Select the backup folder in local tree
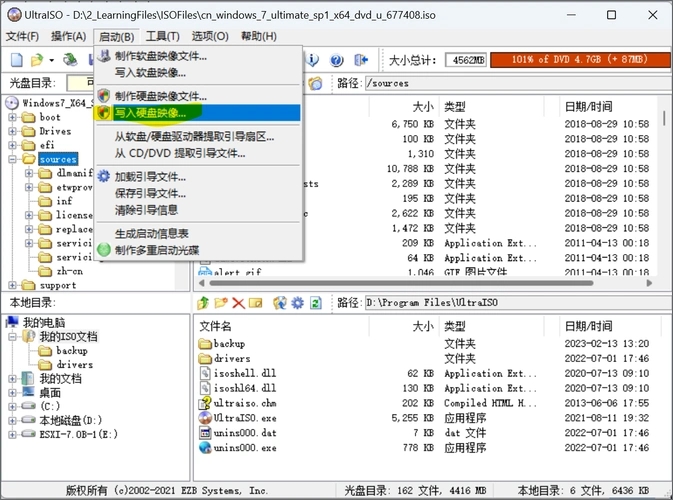This screenshot has width=673, height=500. pos(72,351)
